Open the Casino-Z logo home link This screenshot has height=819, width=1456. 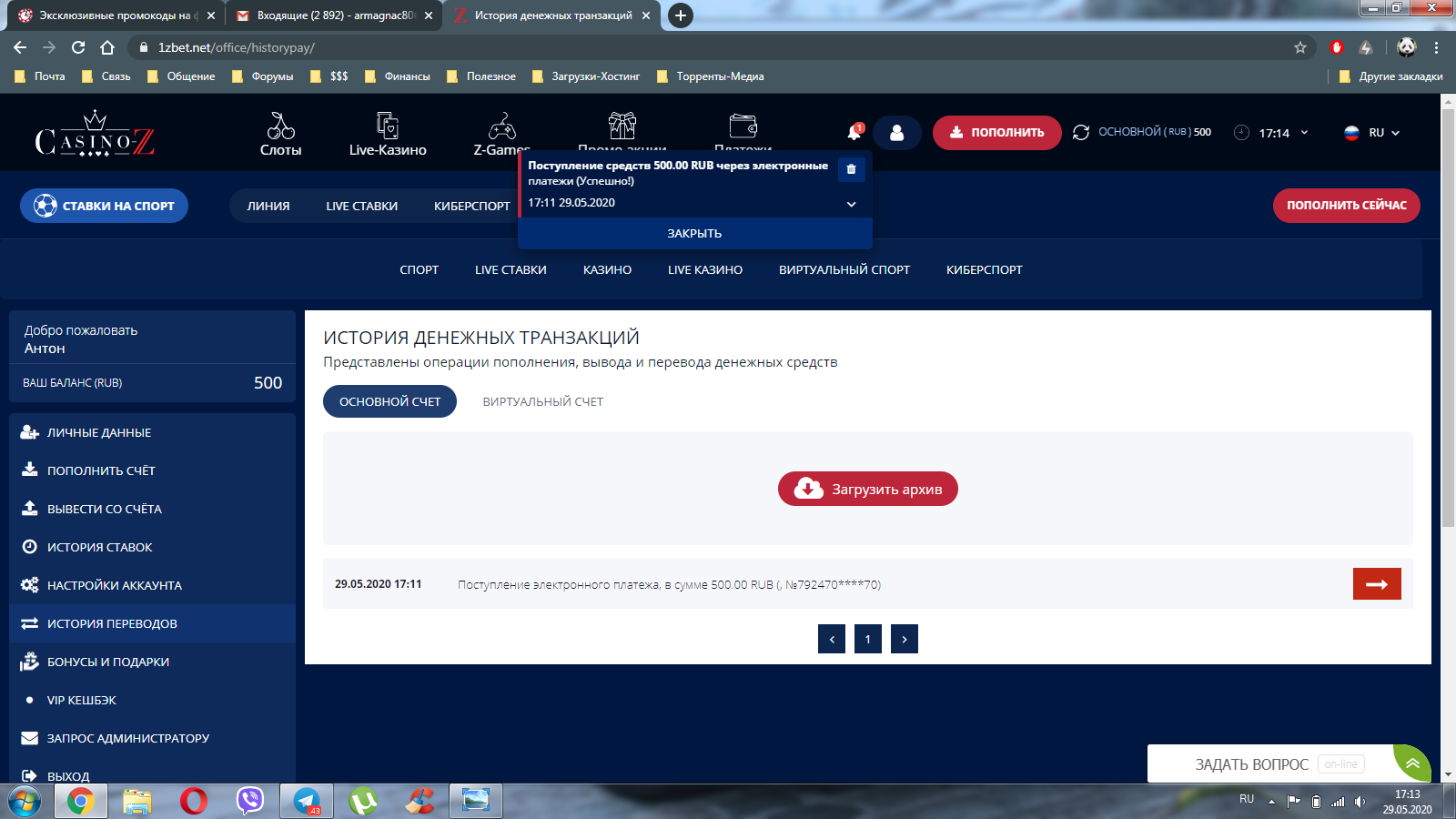point(95,134)
